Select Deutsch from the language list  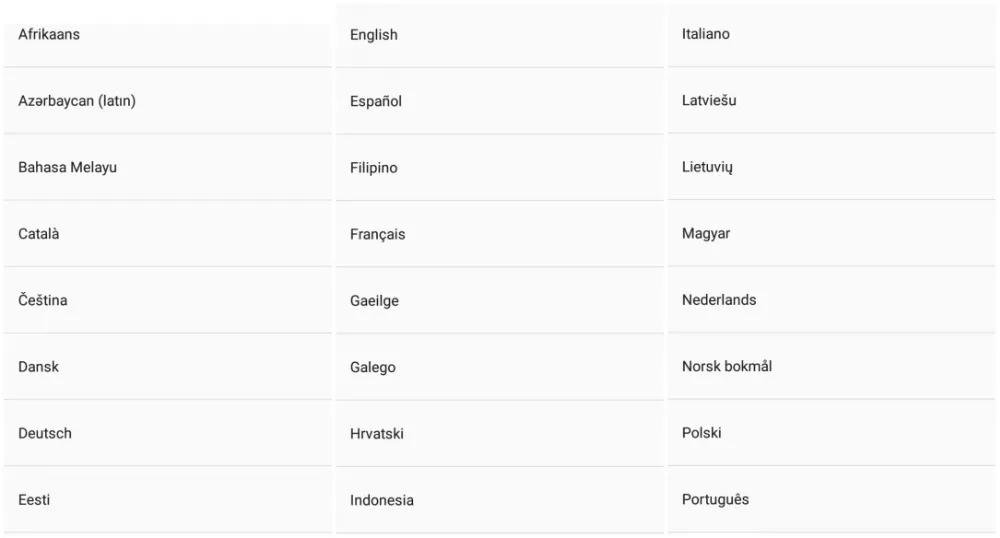tap(45, 433)
